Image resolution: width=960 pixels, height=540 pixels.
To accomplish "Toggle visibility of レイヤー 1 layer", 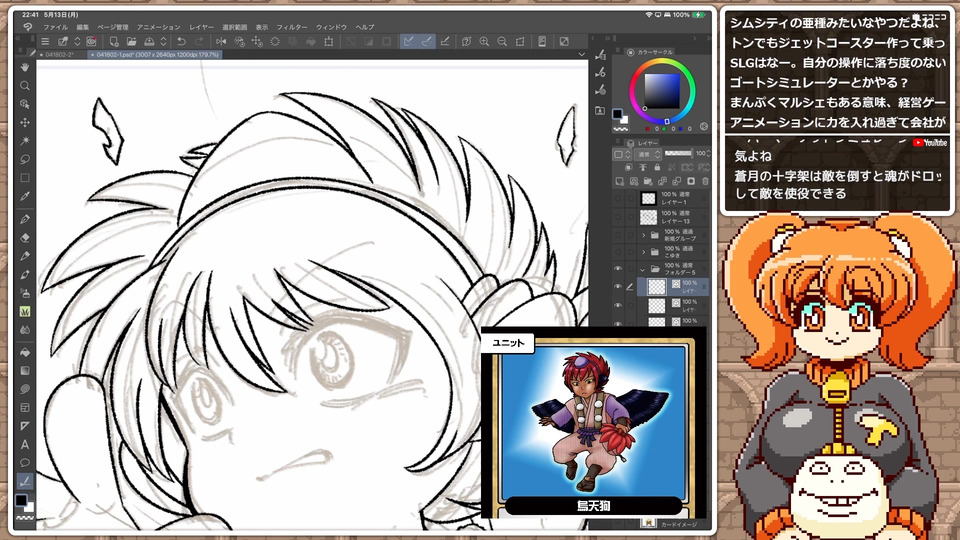I will tap(618, 198).
